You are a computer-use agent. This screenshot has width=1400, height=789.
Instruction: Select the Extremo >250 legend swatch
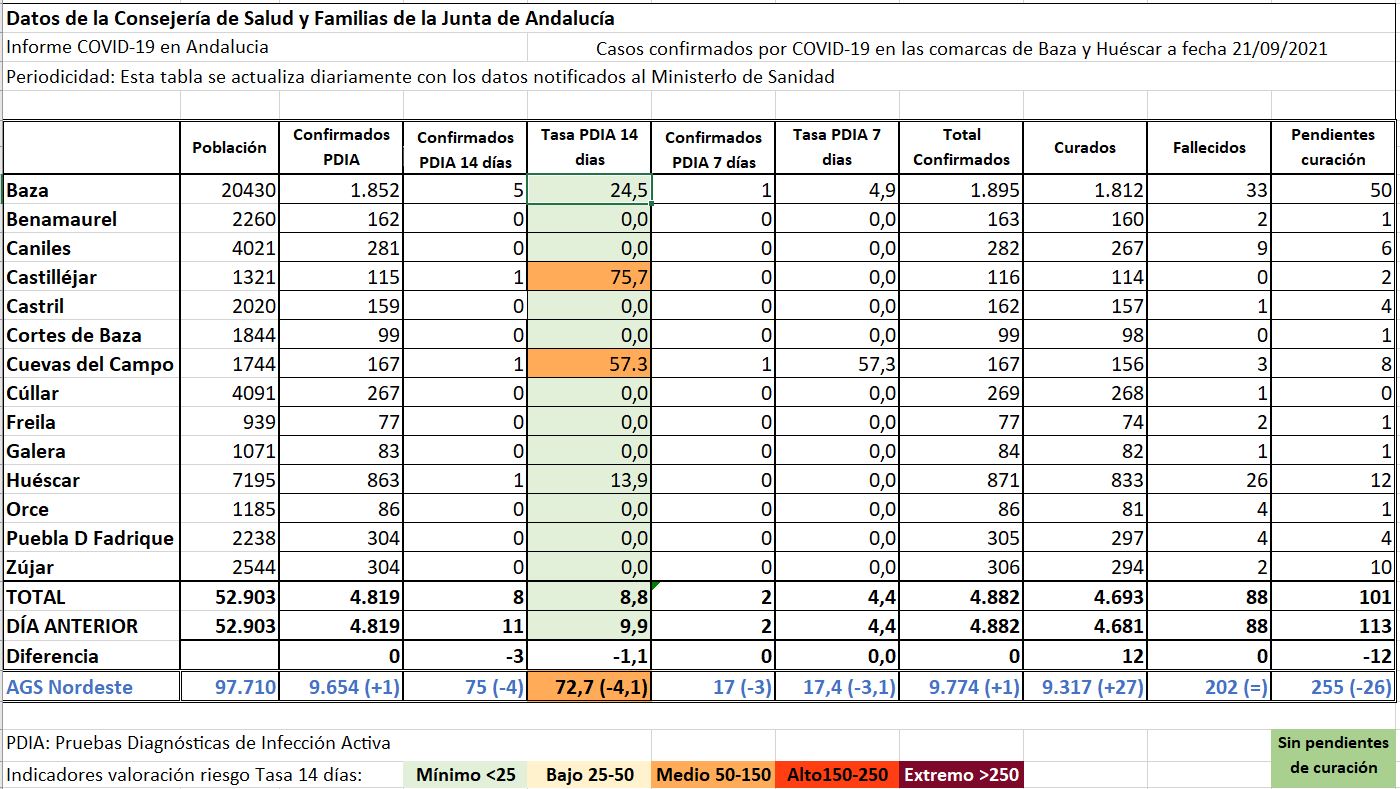960,775
